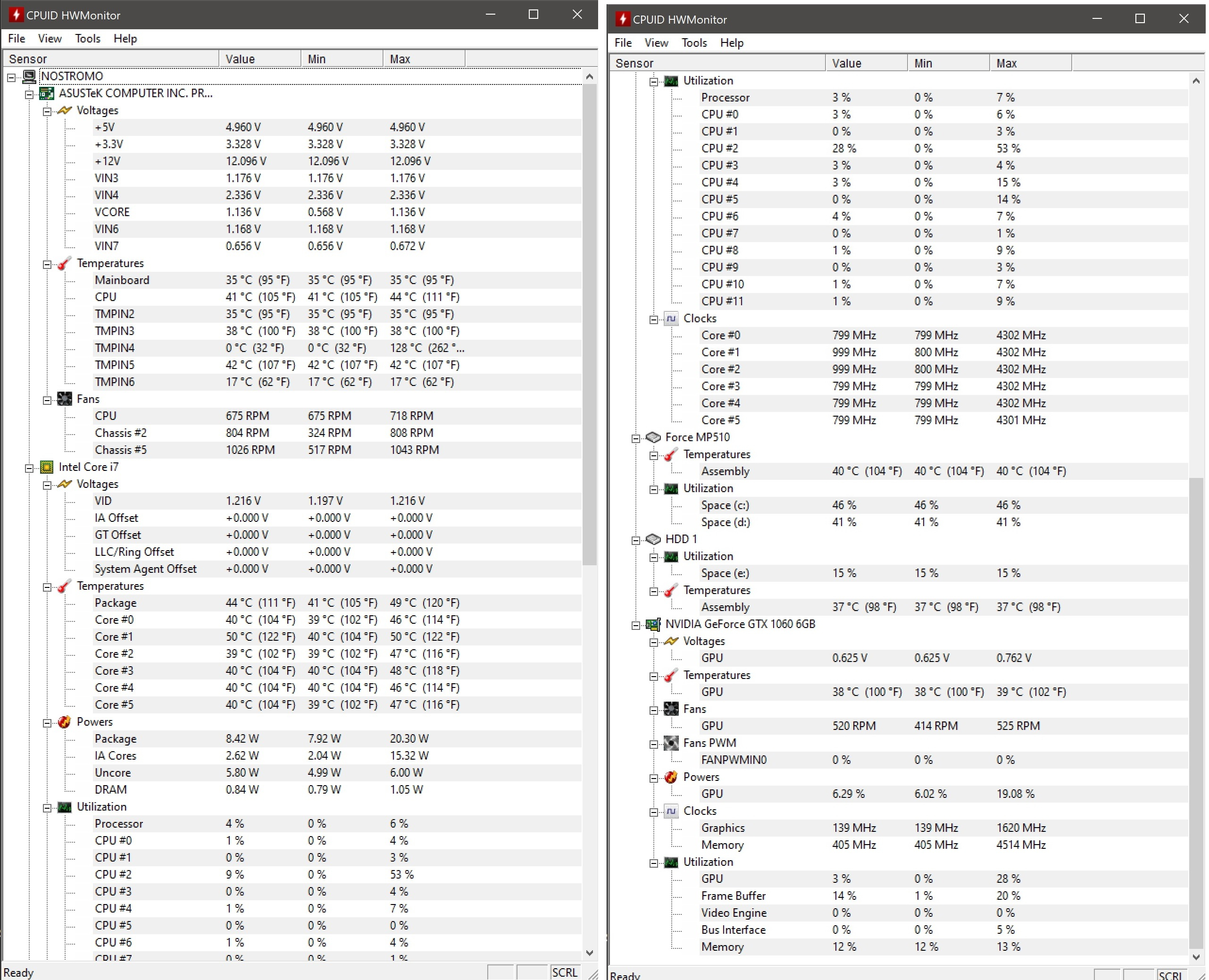Click the ASUSTeK motherboard icon
This screenshot has height=980, width=1209.
click(48, 94)
